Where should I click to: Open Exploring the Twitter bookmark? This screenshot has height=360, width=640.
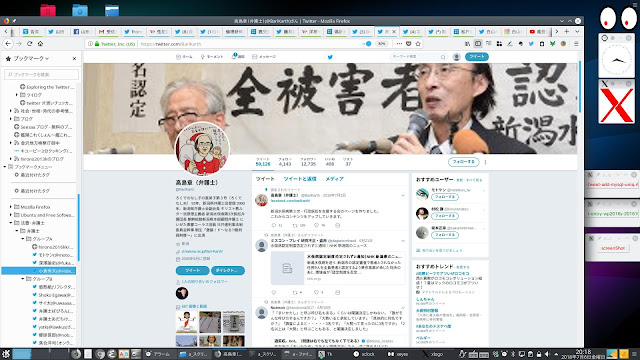[47, 87]
